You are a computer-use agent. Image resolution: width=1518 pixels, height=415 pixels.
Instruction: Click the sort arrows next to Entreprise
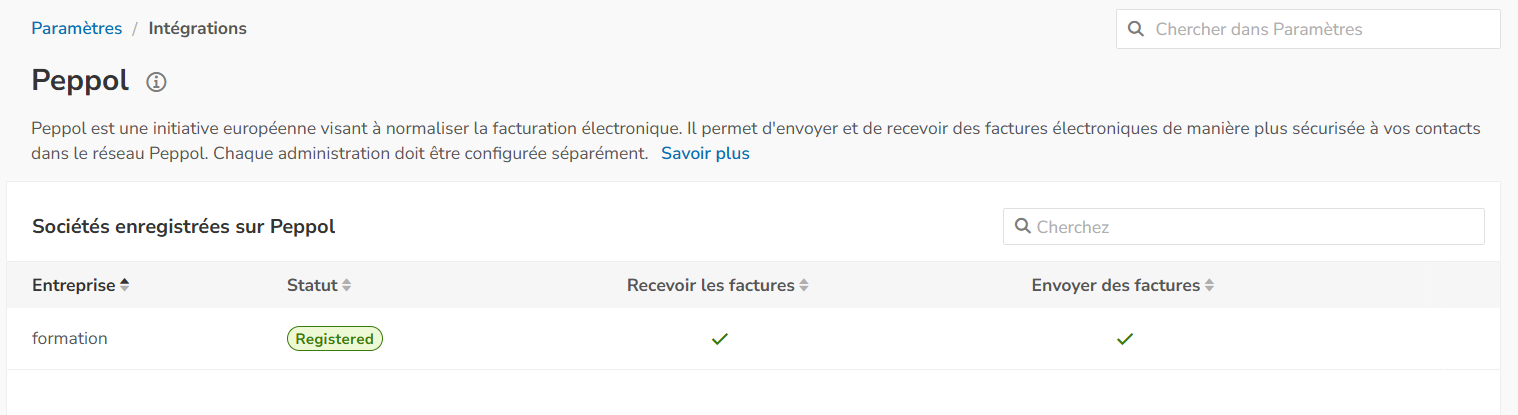(x=124, y=285)
